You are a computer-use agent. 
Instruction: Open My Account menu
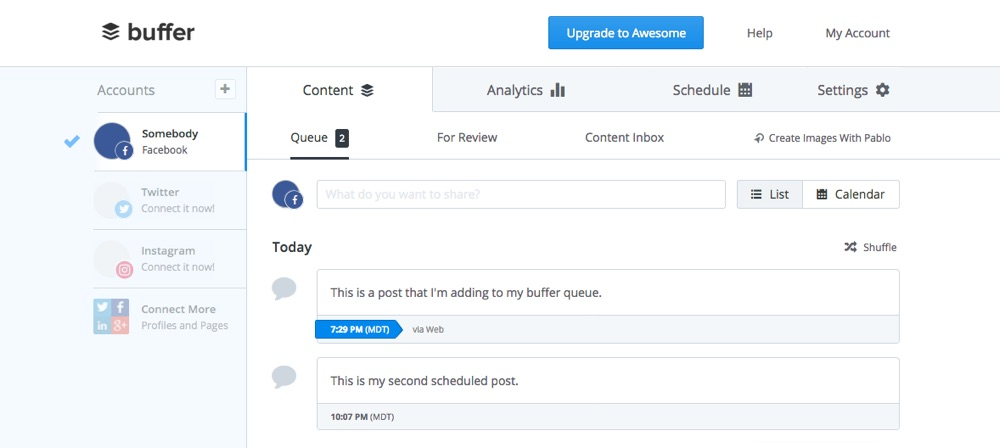pyautogui.click(x=857, y=33)
